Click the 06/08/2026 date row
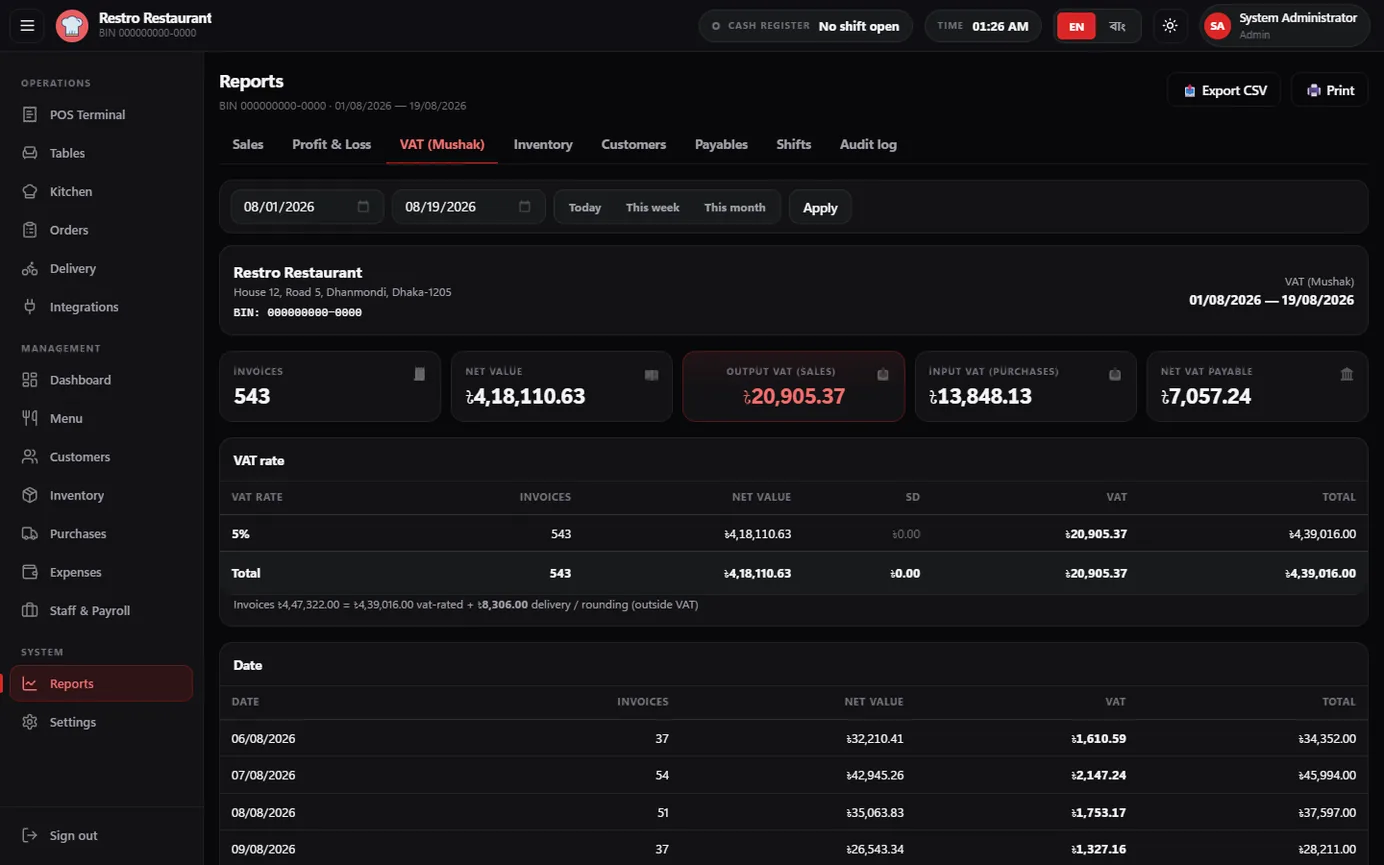 [x=794, y=739]
